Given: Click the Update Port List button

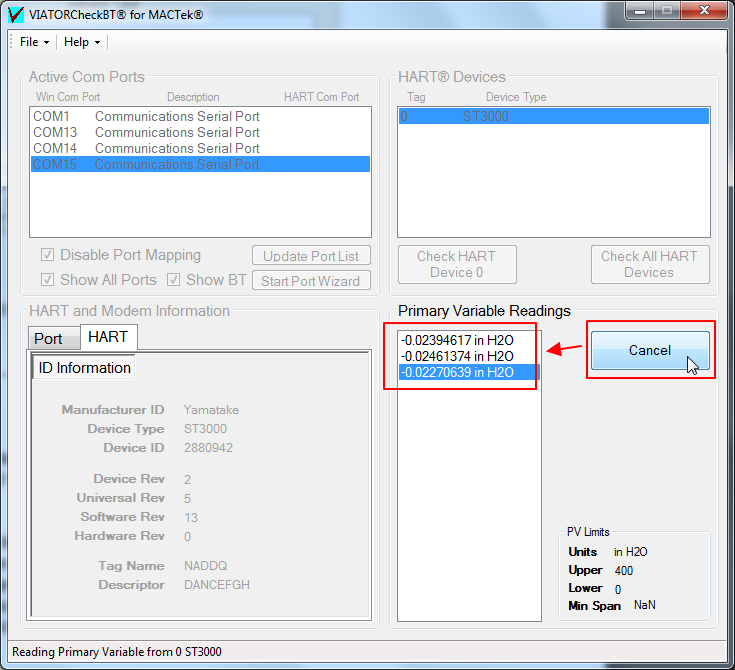Looking at the screenshot, I should tap(311, 256).
